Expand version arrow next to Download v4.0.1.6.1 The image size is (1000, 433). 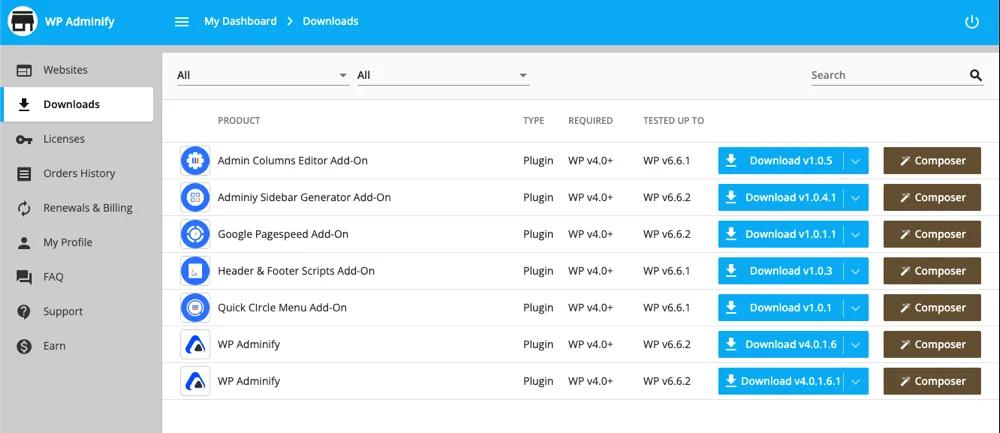click(x=856, y=381)
